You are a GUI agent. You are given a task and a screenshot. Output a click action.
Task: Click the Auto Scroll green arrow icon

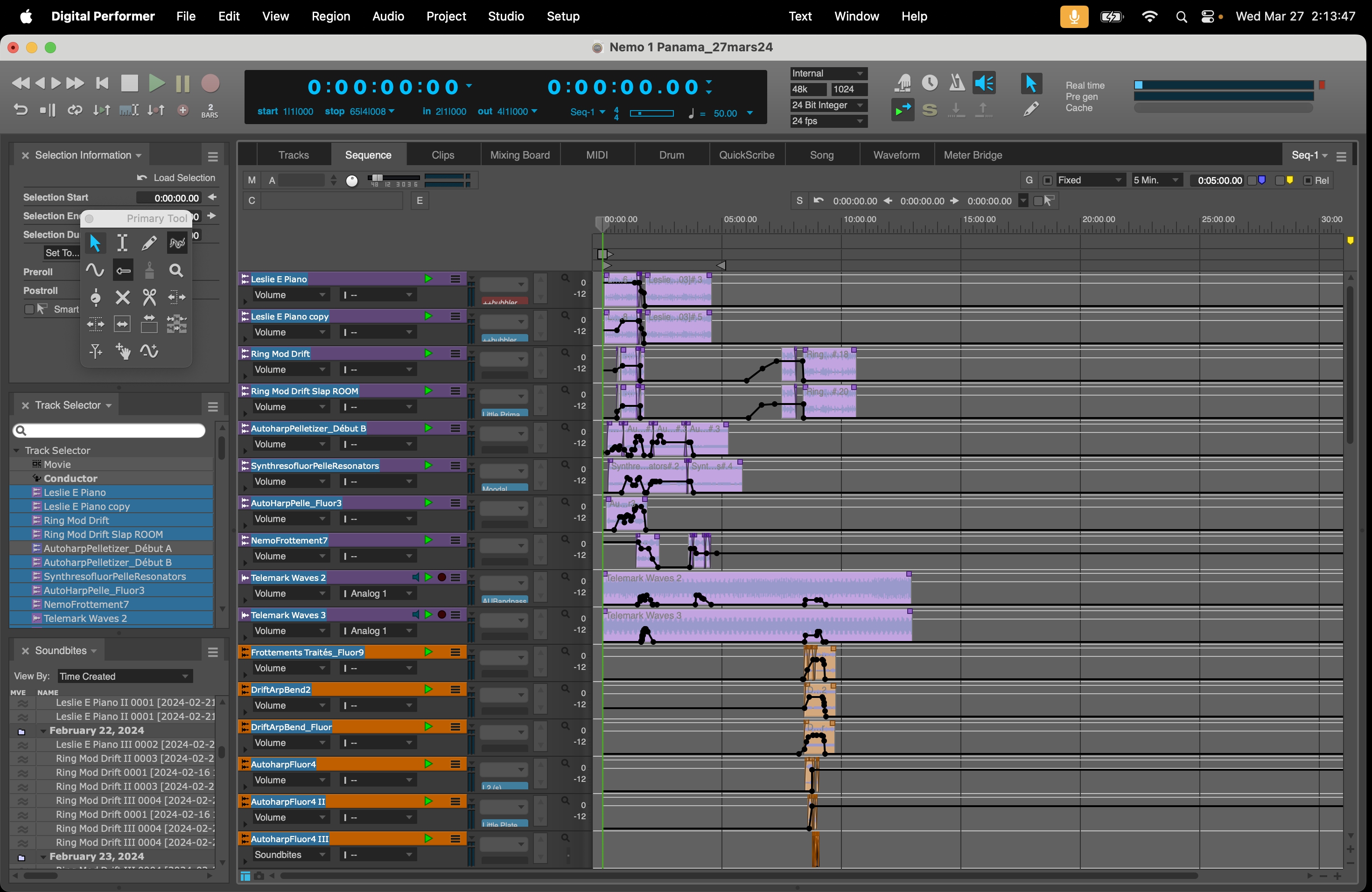coord(903,110)
